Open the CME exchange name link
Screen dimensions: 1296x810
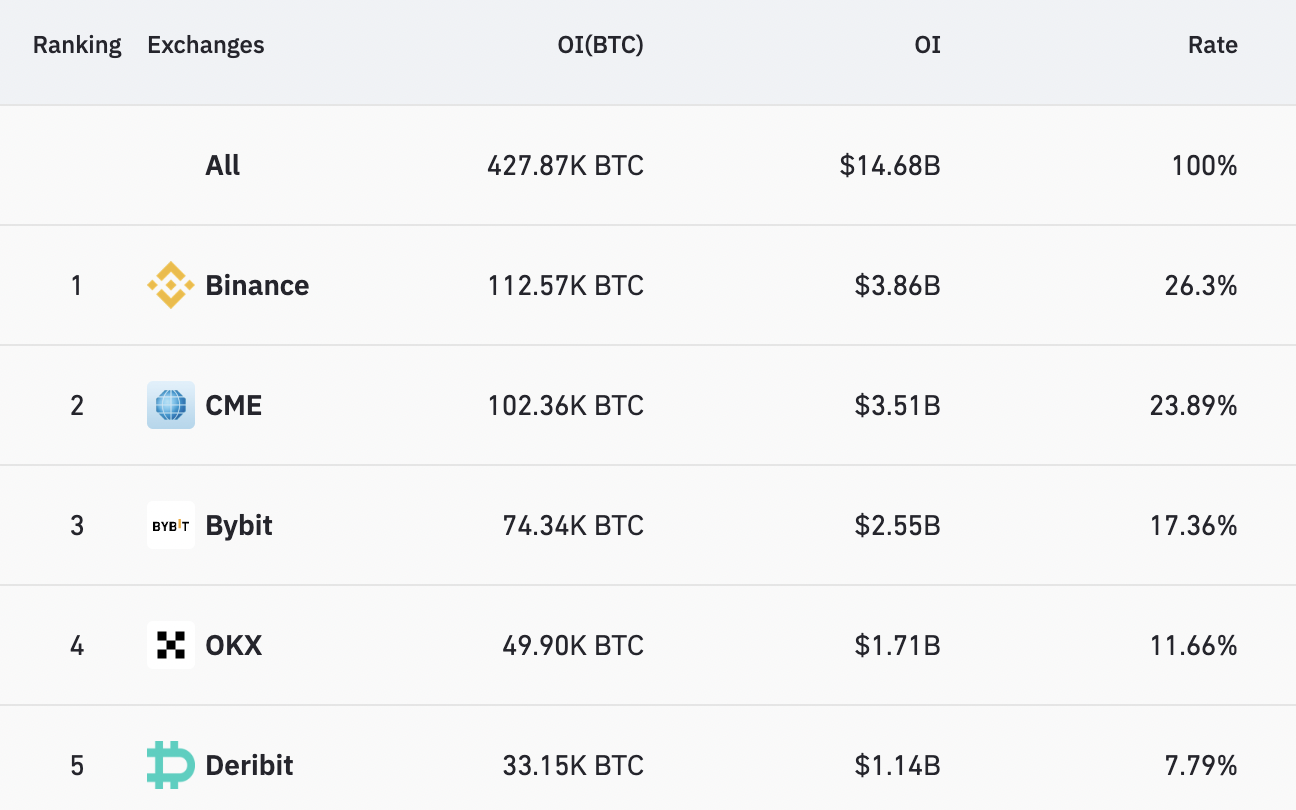(233, 405)
